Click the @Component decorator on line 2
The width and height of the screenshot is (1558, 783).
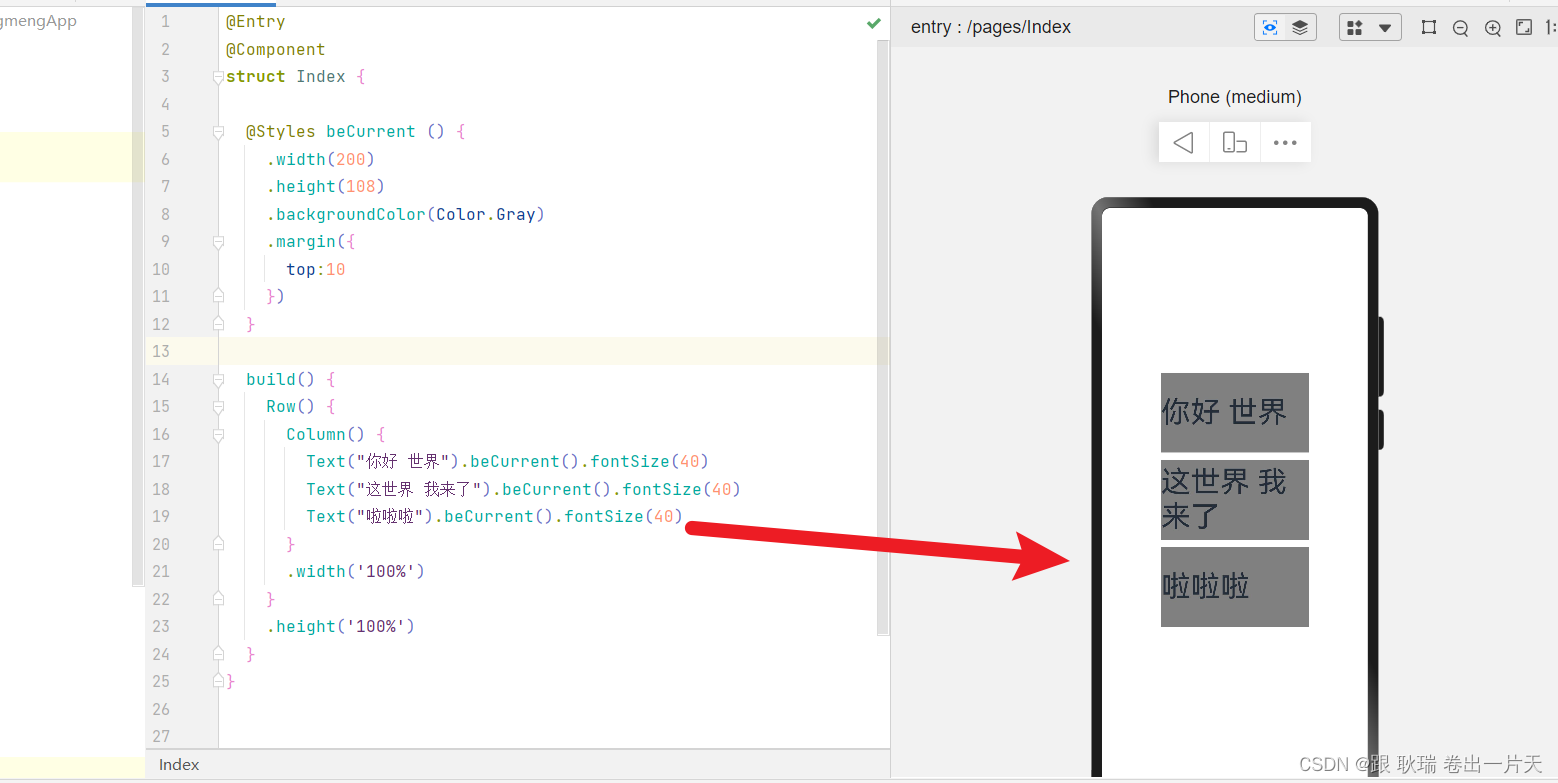point(276,50)
